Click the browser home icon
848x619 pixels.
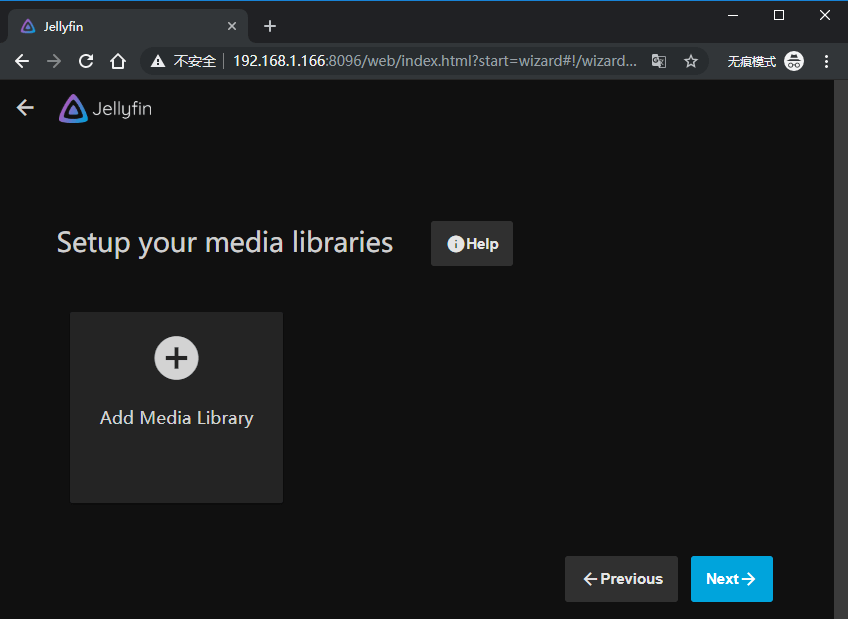coord(118,61)
